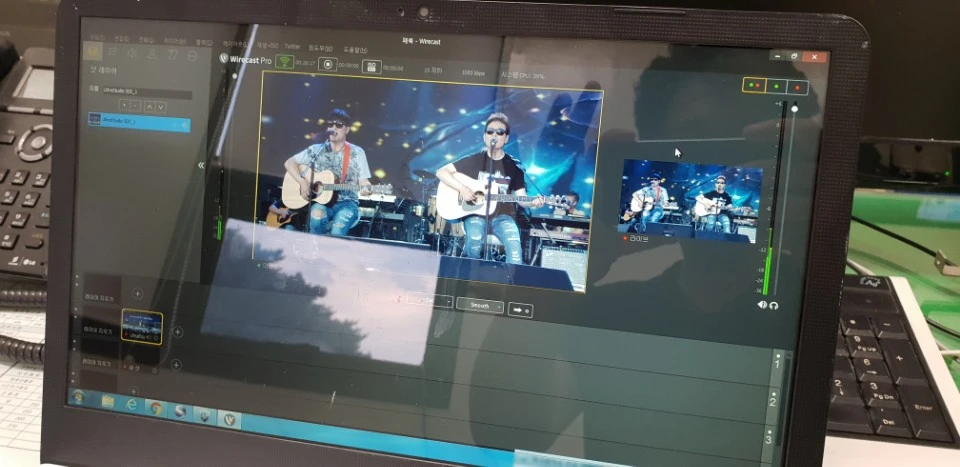
Task: Click the record button beside the stream timer
Action: (x=328, y=64)
